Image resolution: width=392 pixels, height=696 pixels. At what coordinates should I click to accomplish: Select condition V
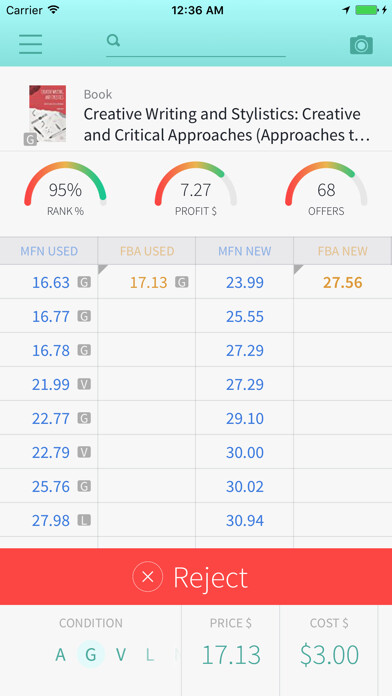pyautogui.click(x=121, y=655)
